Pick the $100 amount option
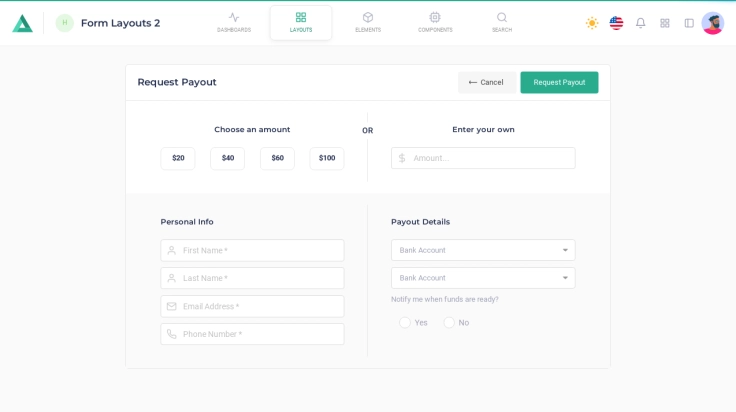The height and width of the screenshot is (412, 736). 327,158
